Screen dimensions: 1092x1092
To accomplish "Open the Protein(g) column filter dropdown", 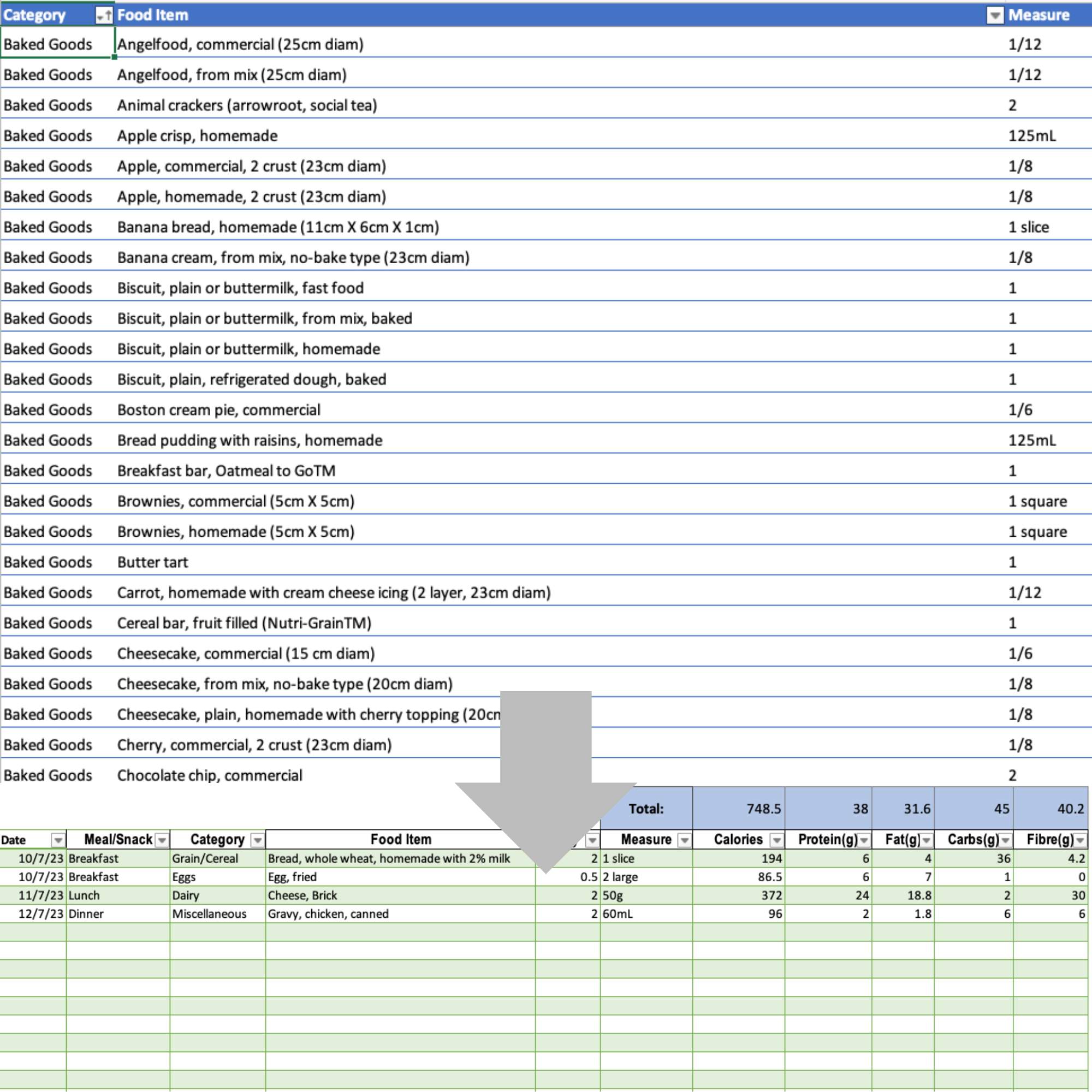I will [x=864, y=840].
